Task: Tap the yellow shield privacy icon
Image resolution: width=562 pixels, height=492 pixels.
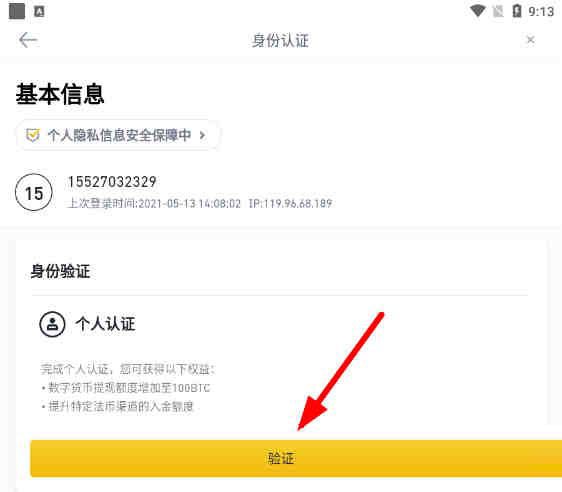Action: tap(33, 135)
